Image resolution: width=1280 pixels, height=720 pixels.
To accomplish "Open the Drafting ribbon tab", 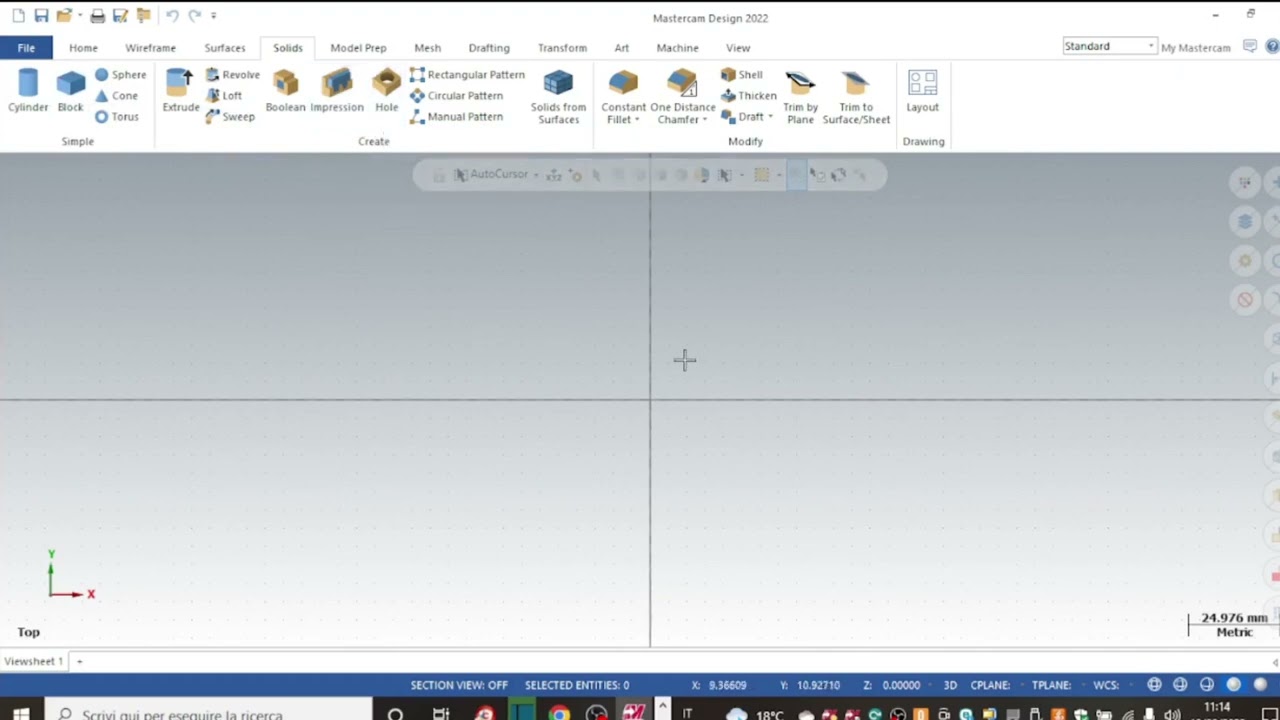I will pyautogui.click(x=489, y=48).
